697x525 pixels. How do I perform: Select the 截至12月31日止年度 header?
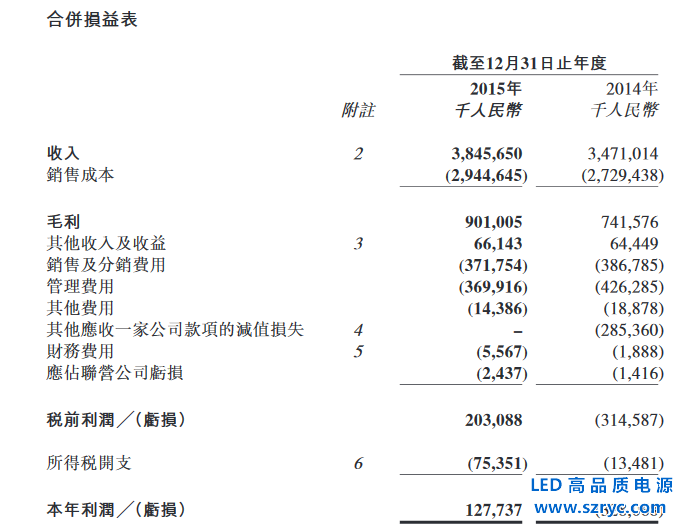(529, 63)
